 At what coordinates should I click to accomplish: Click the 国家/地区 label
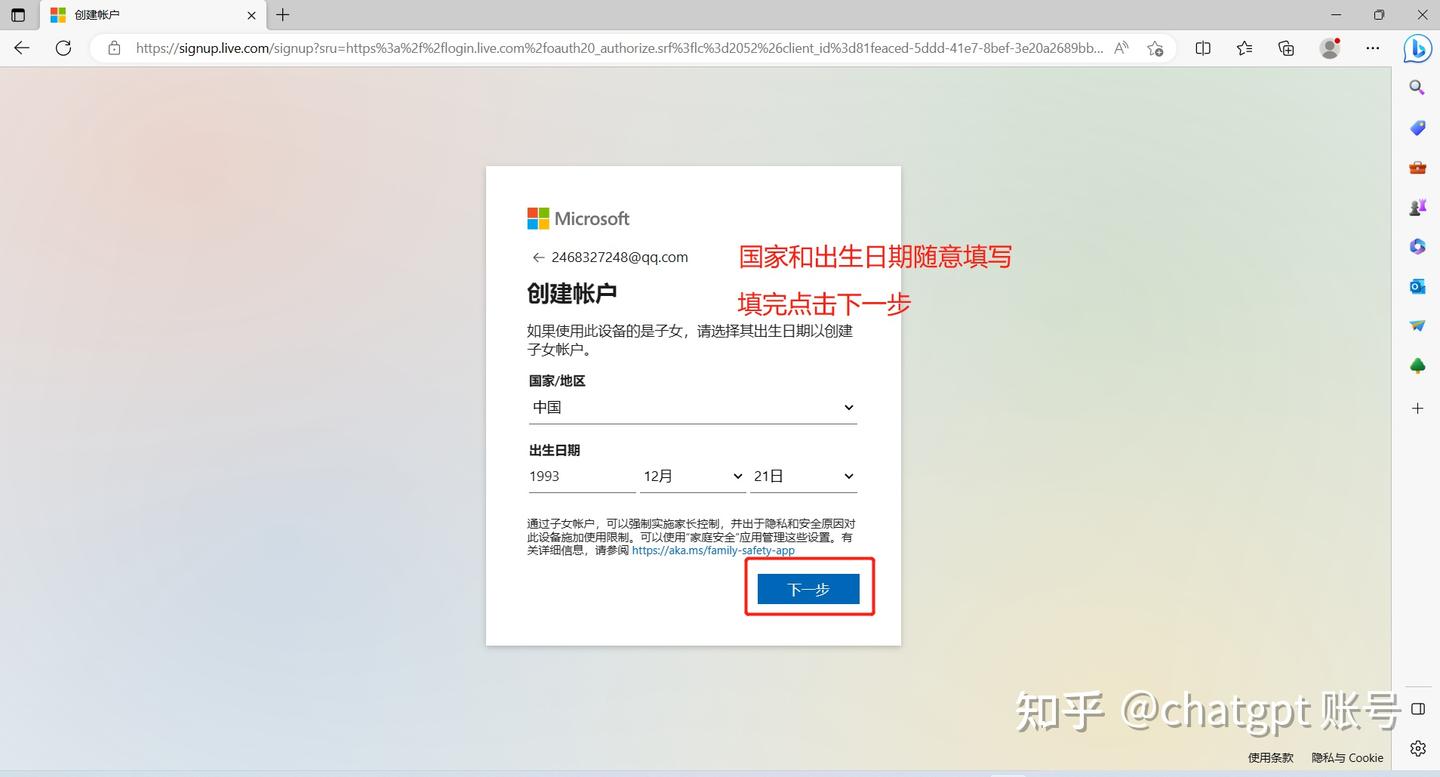point(557,381)
